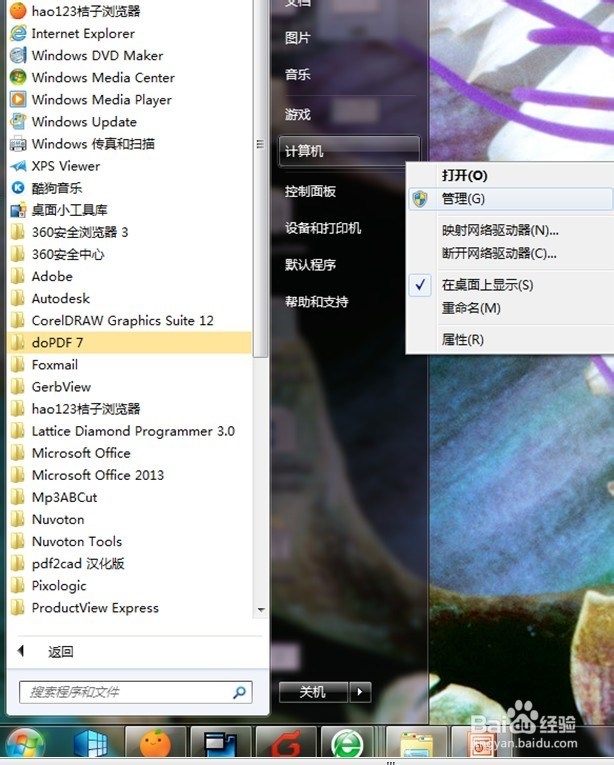Expand the doPDF 7 folder
Screen dimensions: 614x765
130,342
